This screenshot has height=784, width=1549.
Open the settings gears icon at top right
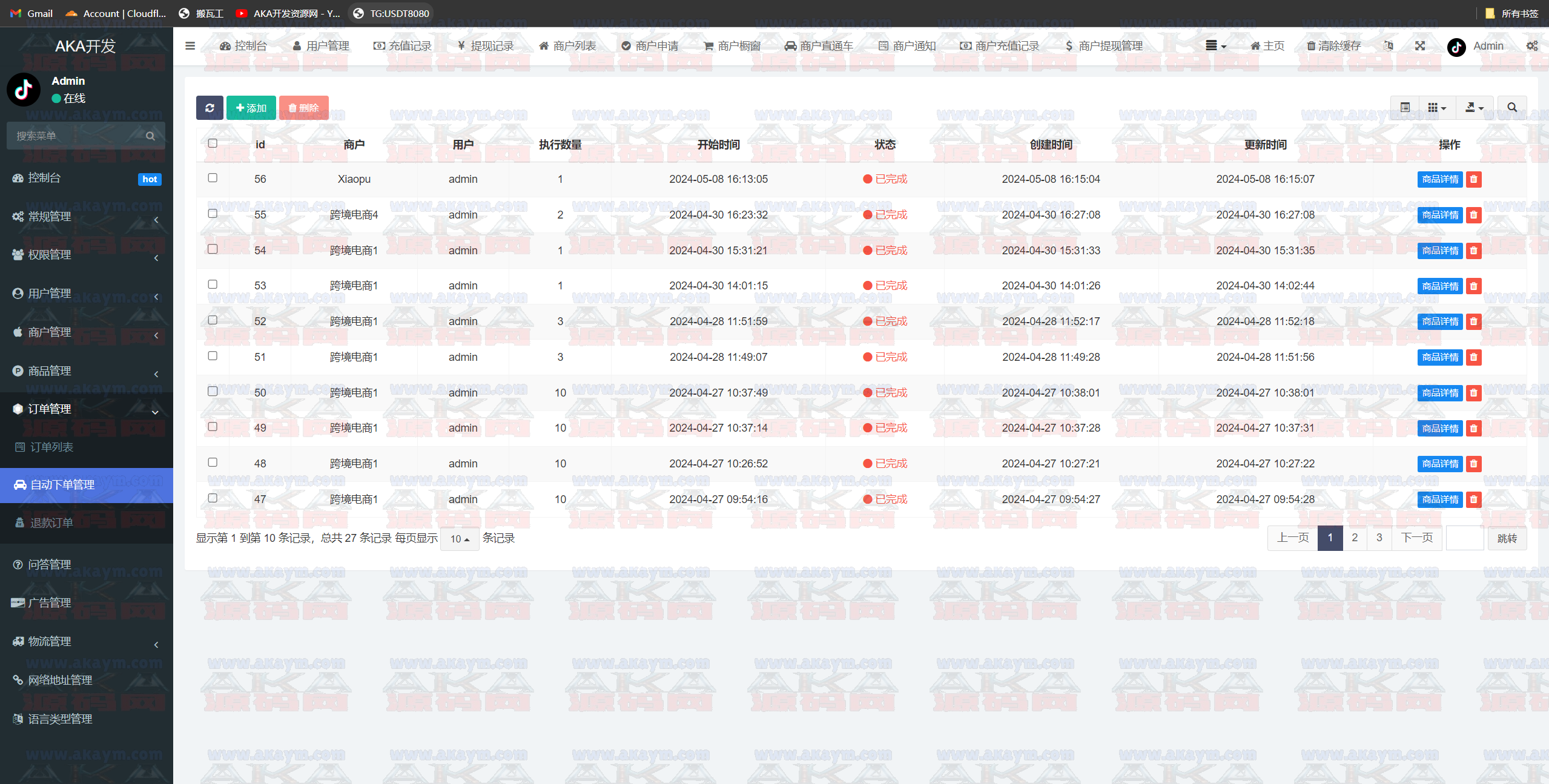click(x=1531, y=46)
